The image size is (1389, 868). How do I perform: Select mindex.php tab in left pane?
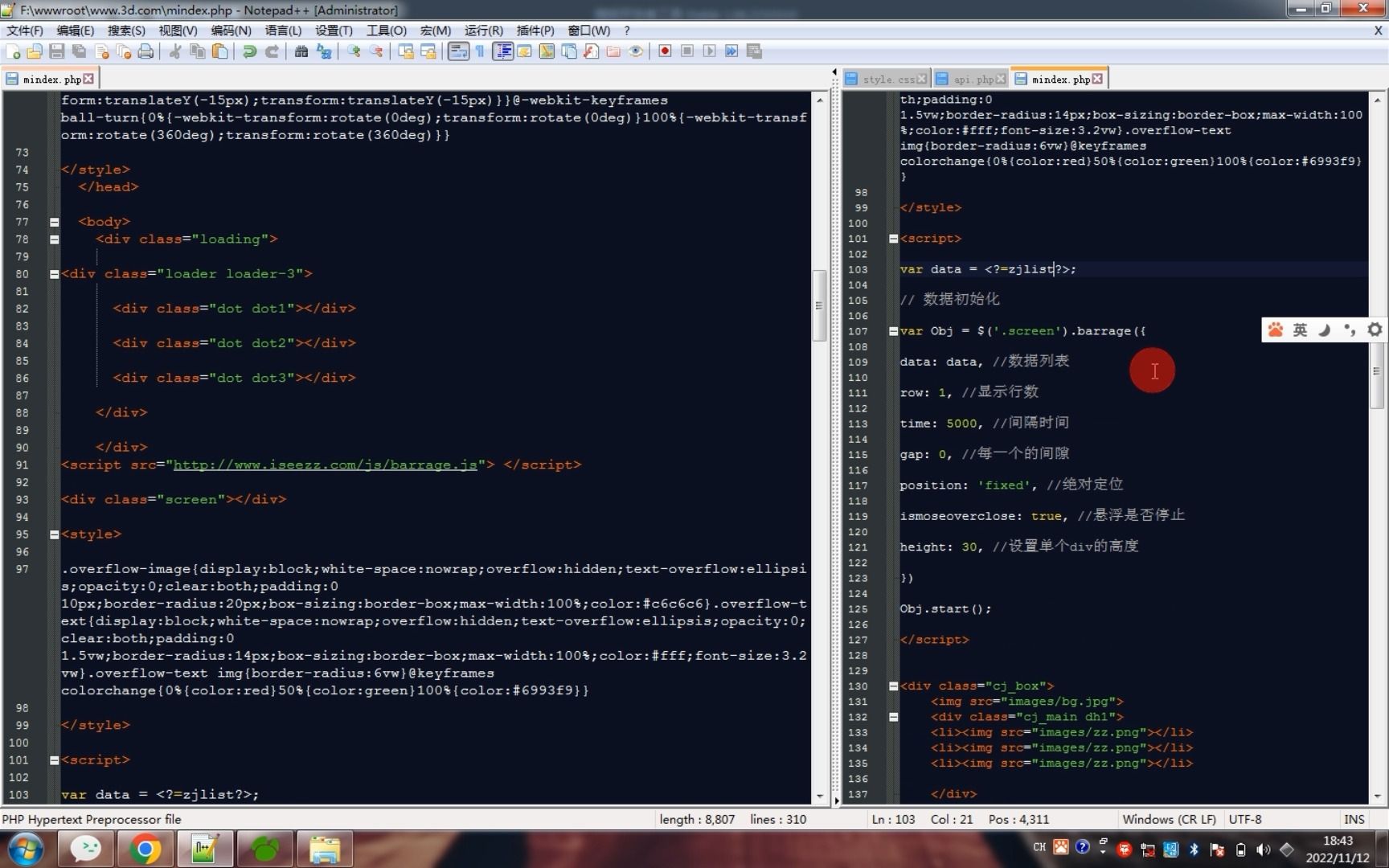[50, 79]
